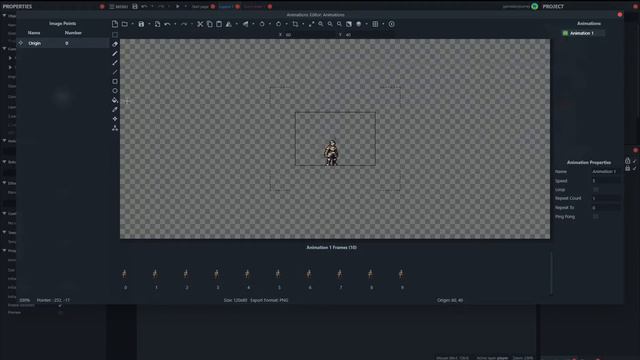Cut selection with the scissors icon
Screen dimensions: 640x360
click(200, 24)
